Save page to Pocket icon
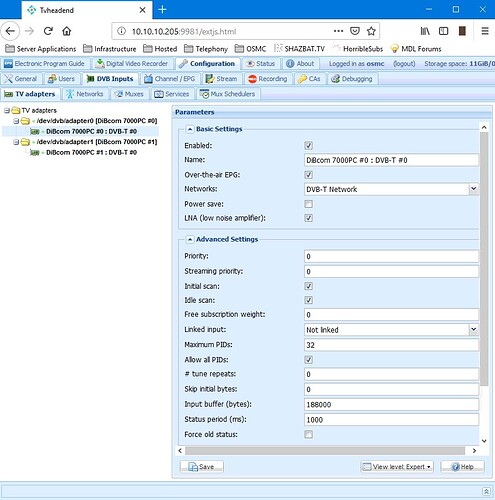 tap(355, 31)
